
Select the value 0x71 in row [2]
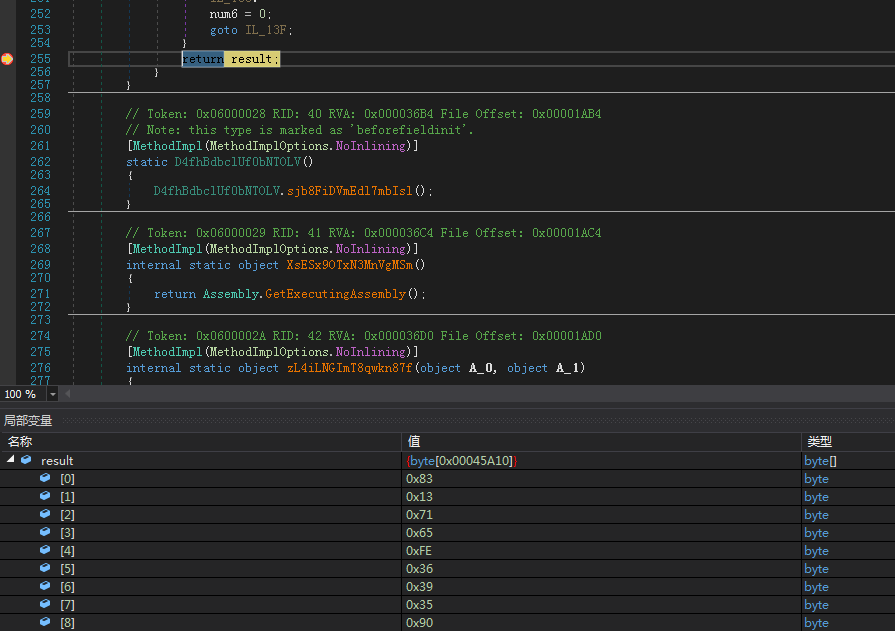420,515
